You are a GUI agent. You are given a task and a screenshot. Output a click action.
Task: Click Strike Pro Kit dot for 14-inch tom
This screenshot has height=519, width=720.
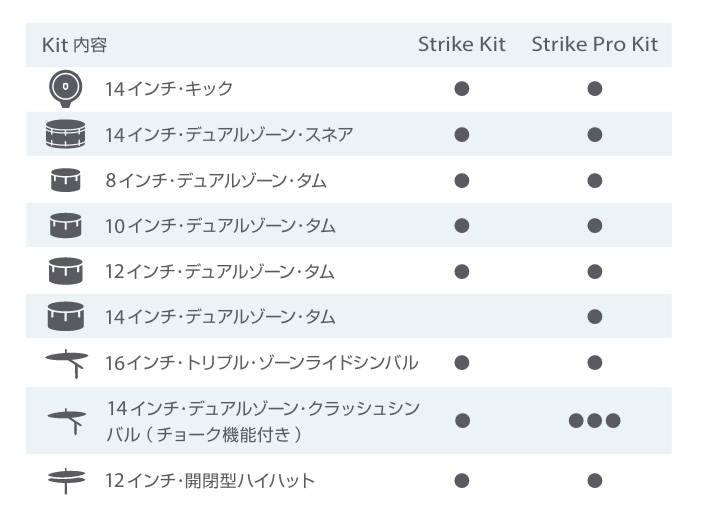point(595,316)
